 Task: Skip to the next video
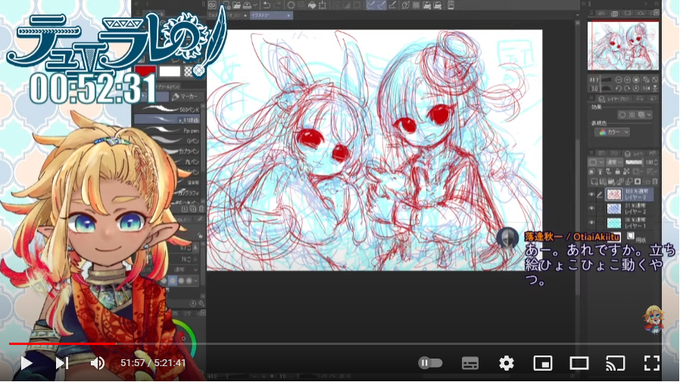tap(62, 363)
